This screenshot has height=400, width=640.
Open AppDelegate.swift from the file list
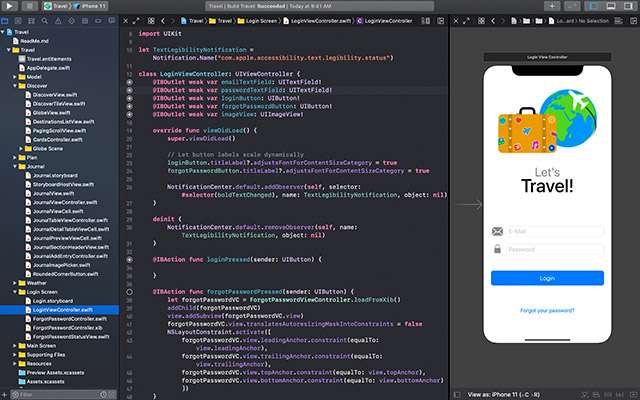(46, 67)
